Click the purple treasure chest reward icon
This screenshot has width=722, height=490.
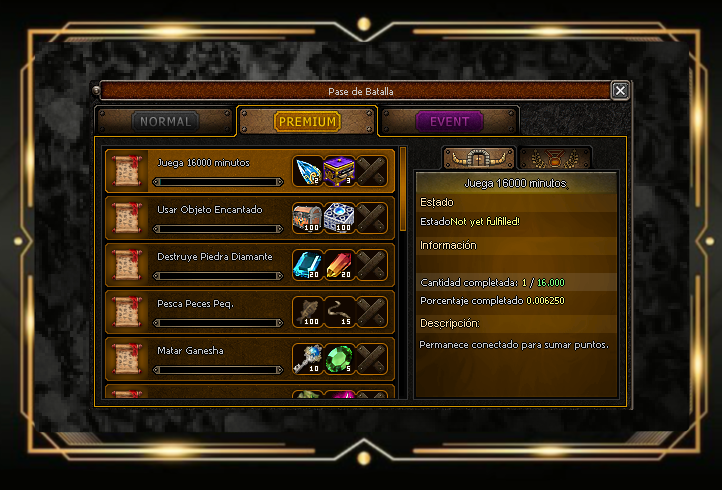pyautogui.click(x=339, y=171)
